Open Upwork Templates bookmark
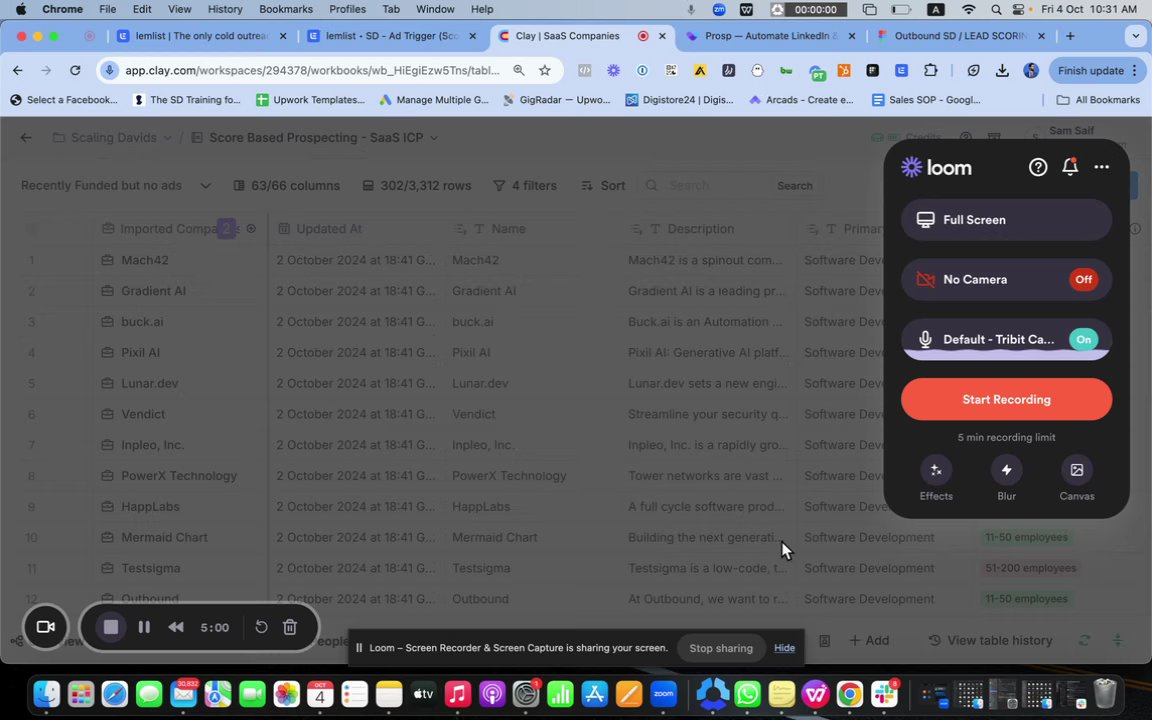The width and height of the screenshot is (1152, 720). pos(310,99)
